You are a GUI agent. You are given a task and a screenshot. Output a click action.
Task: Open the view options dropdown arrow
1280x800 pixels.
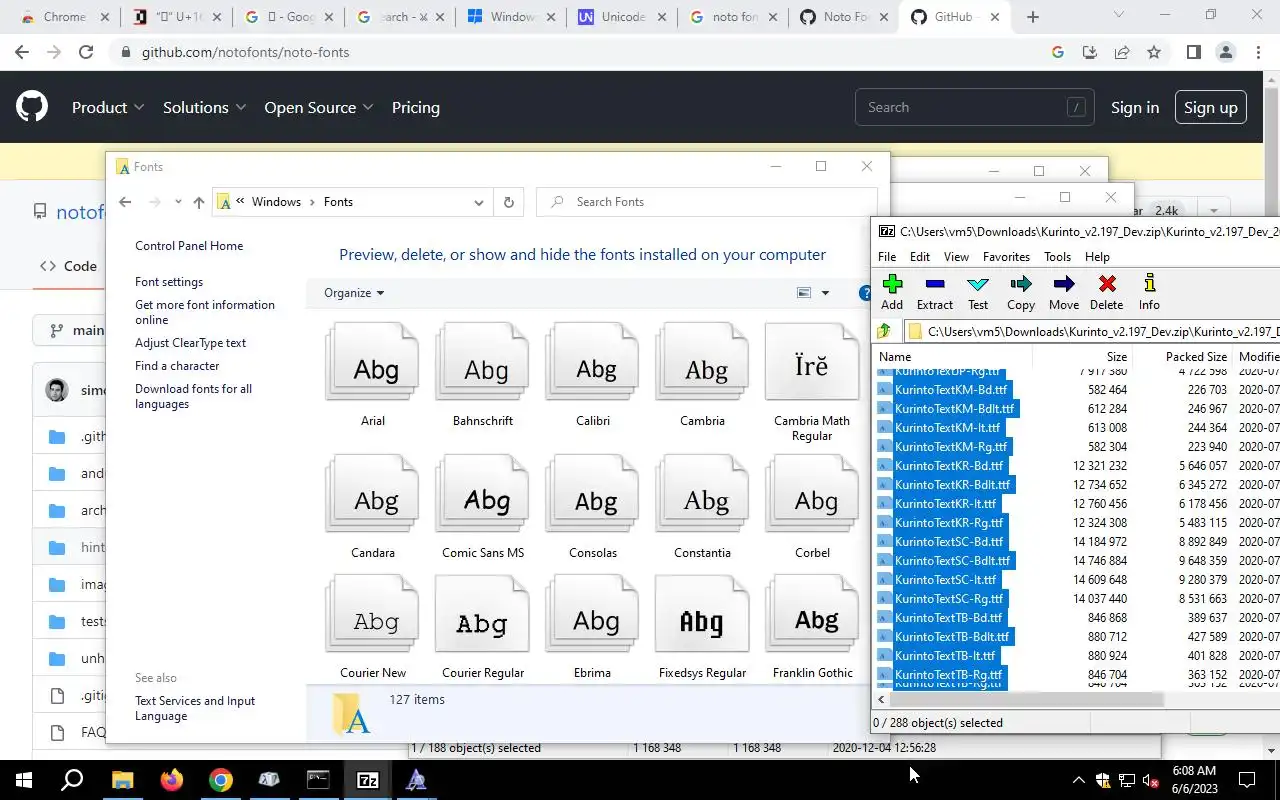825,293
